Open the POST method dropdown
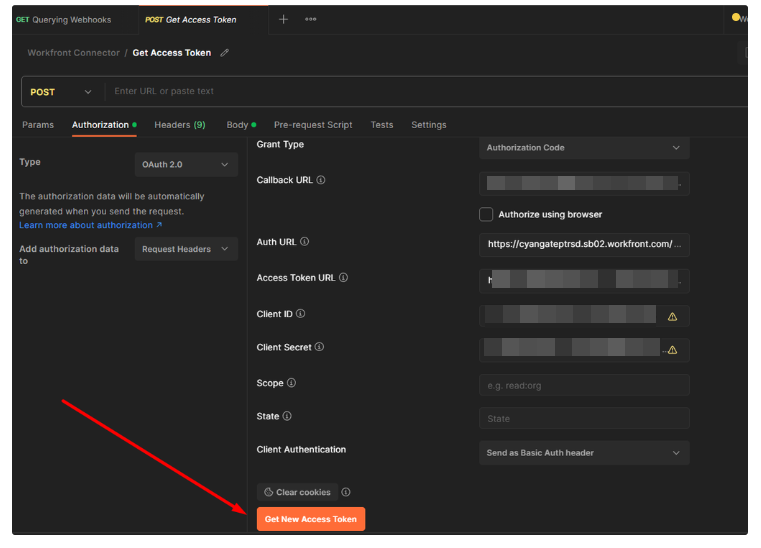761x548 pixels. click(62, 92)
